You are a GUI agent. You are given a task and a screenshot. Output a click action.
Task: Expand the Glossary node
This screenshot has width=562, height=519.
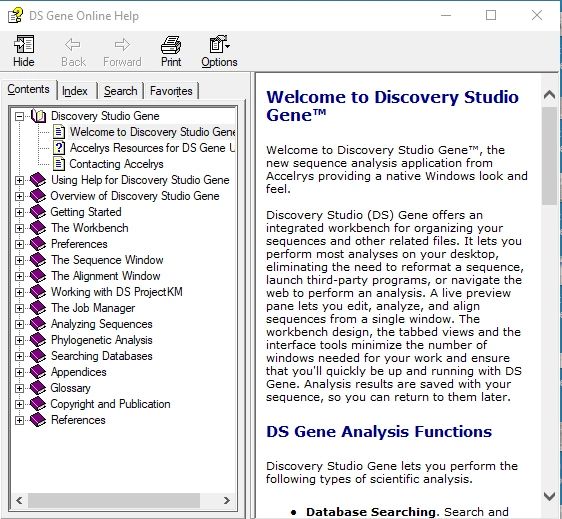click(x=19, y=388)
